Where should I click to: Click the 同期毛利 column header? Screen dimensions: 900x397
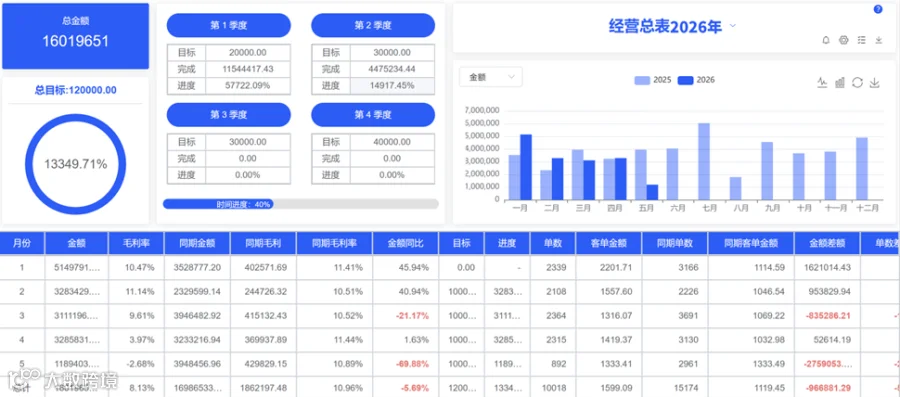pyautogui.click(x=263, y=243)
